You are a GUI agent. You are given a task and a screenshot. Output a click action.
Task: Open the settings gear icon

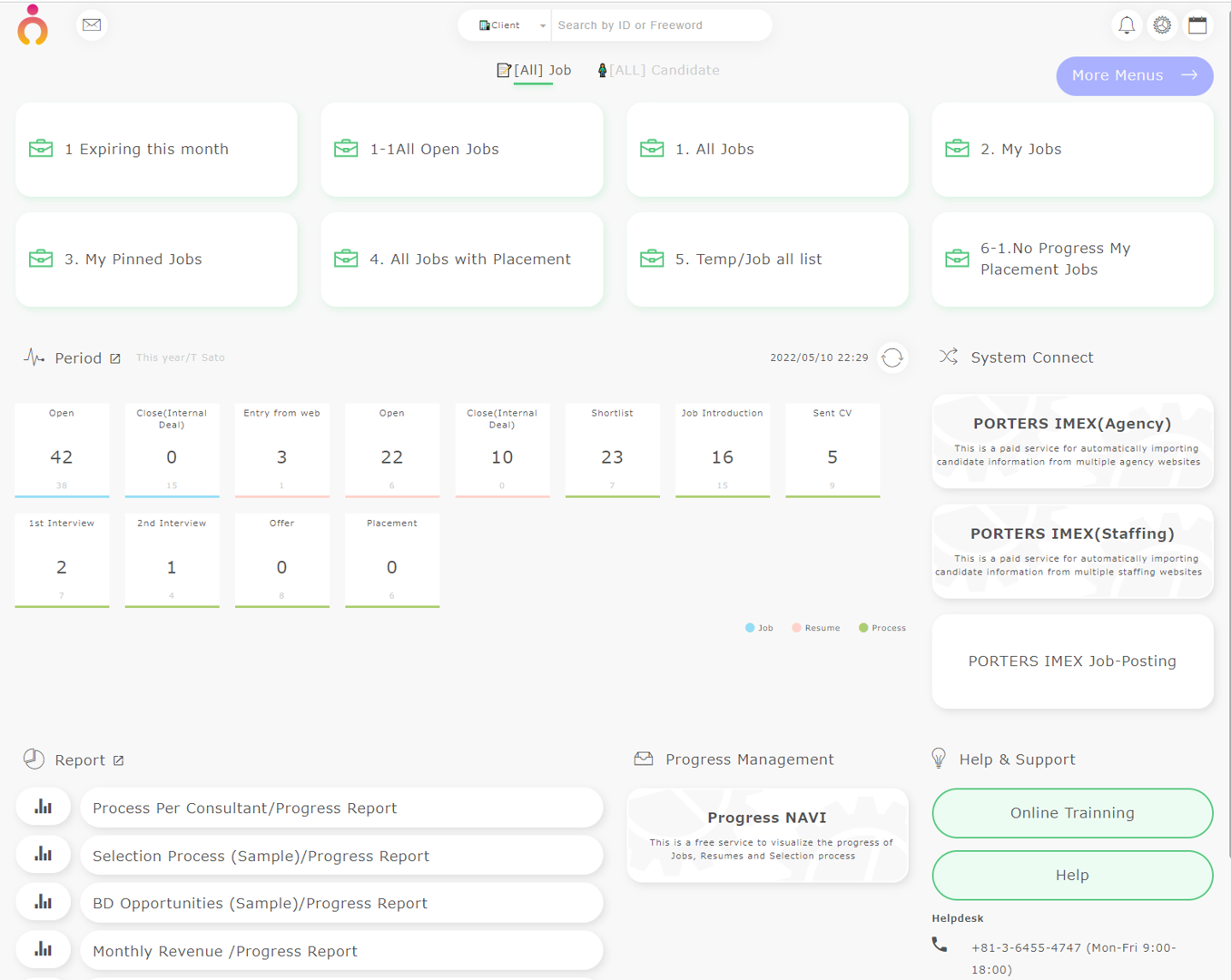1162,24
